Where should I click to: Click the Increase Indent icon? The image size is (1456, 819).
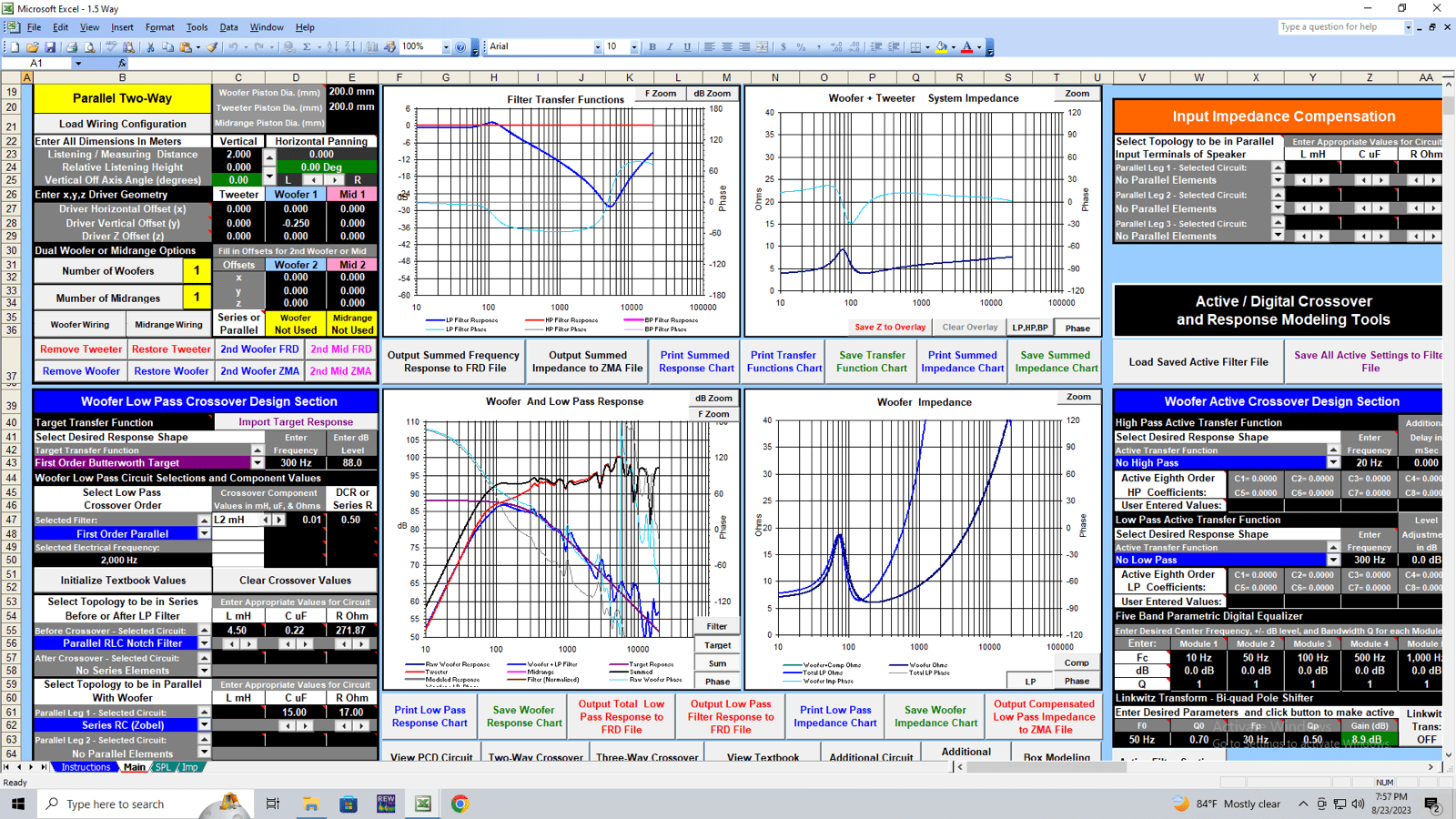pyautogui.click(x=895, y=46)
